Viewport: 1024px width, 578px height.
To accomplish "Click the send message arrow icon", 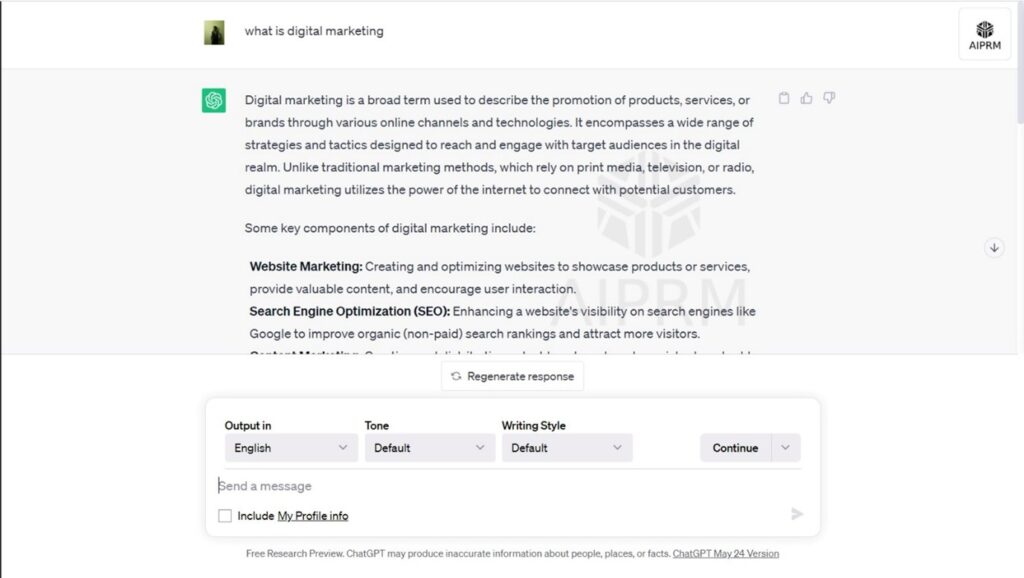I will (797, 514).
